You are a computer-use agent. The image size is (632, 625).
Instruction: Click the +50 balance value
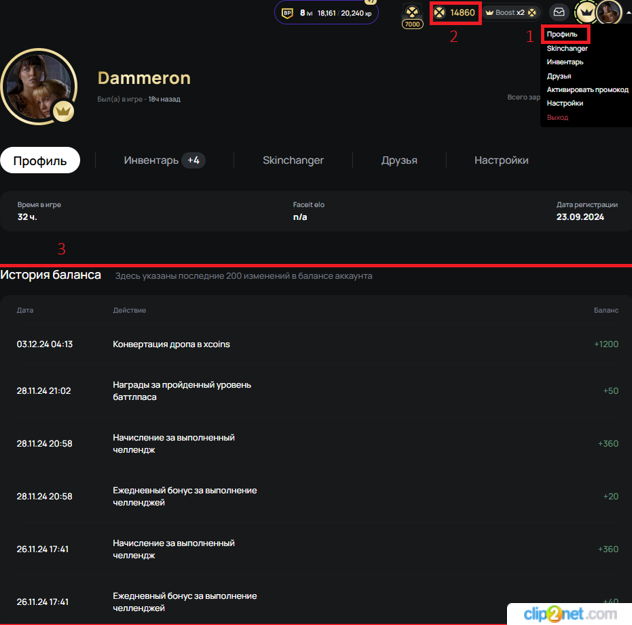click(611, 391)
